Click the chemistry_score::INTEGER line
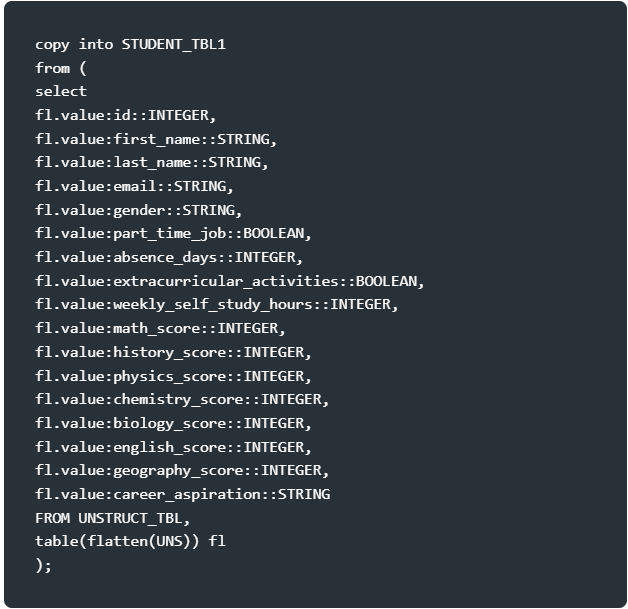This screenshot has height=609, width=628. (x=182, y=400)
